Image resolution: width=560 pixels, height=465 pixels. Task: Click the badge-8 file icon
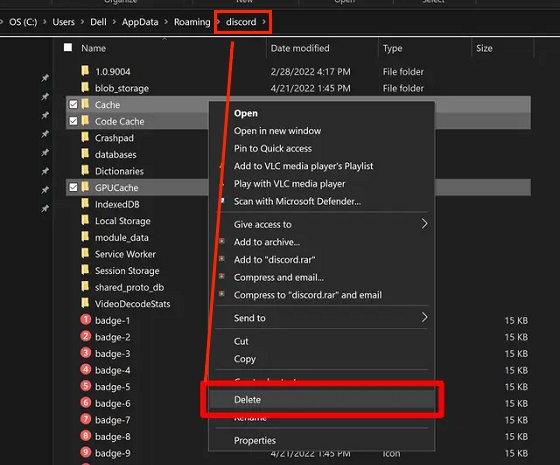[x=86, y=435]
